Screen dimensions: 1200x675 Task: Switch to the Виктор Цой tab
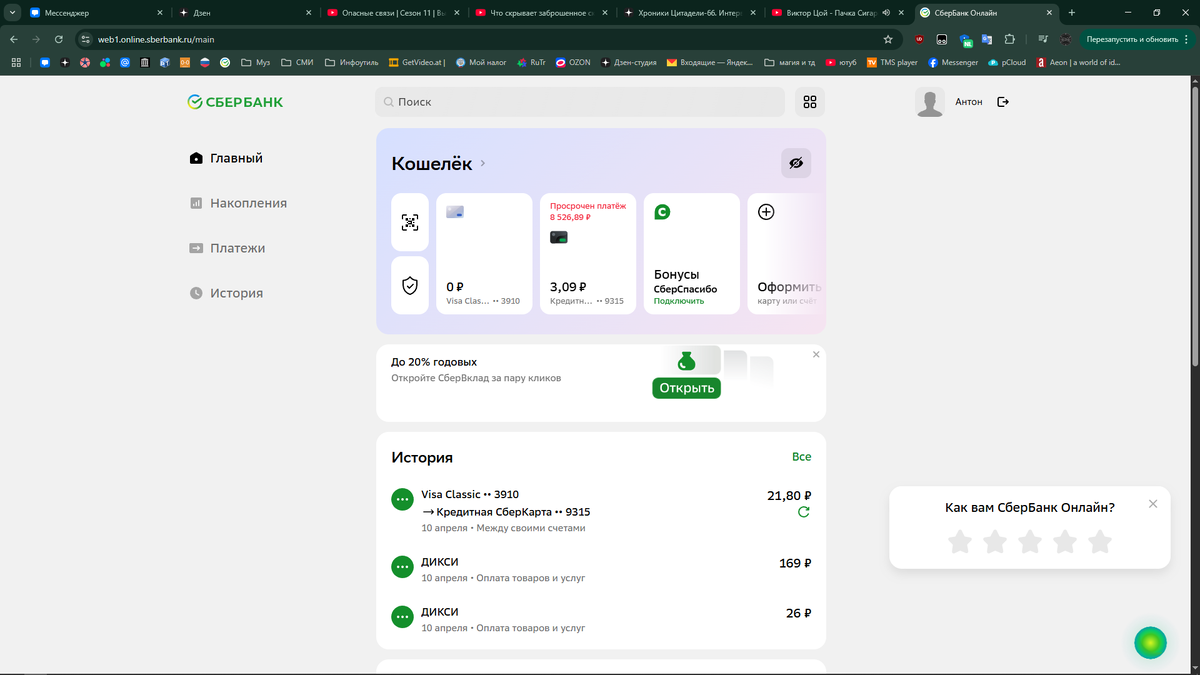pyautogui.click(x=837, y=13)
